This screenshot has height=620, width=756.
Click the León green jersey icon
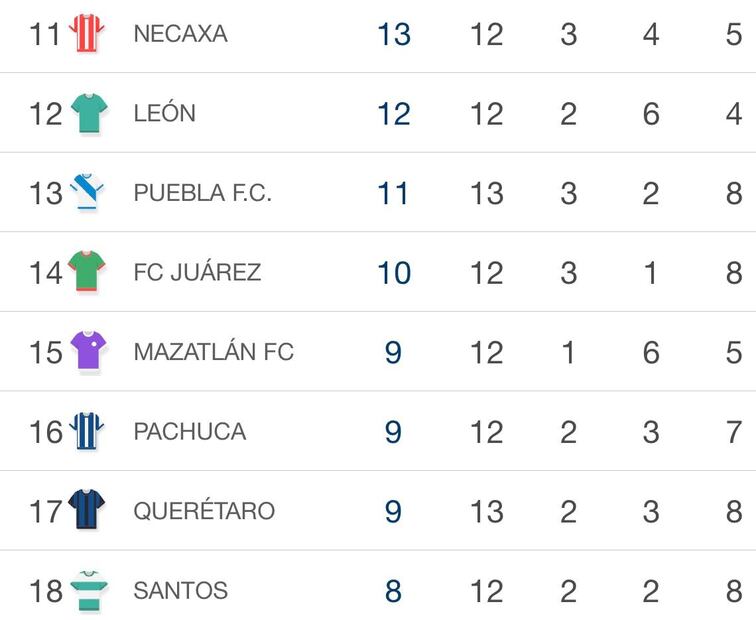coord(88,113)
